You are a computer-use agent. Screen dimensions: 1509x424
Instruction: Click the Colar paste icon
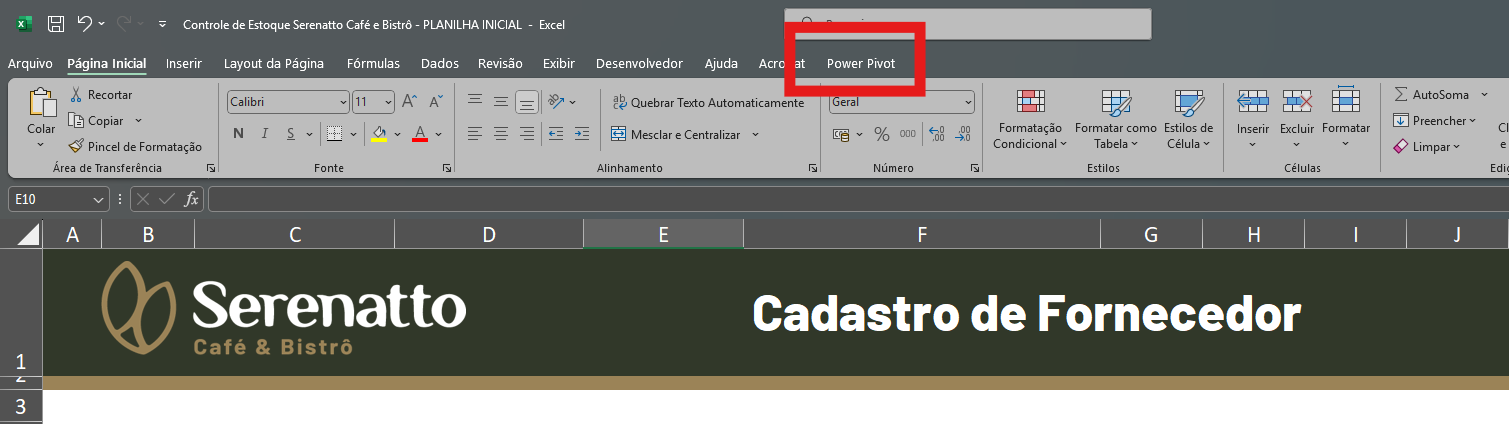42,103
